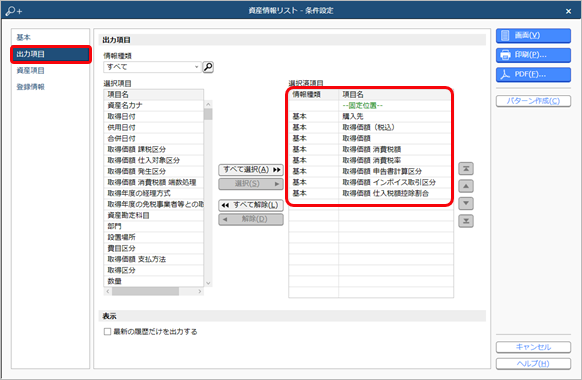This screenshot has width=582, height=380.
Task: Click the search-plus icon in title bar
Action: (x=14, y=11)
